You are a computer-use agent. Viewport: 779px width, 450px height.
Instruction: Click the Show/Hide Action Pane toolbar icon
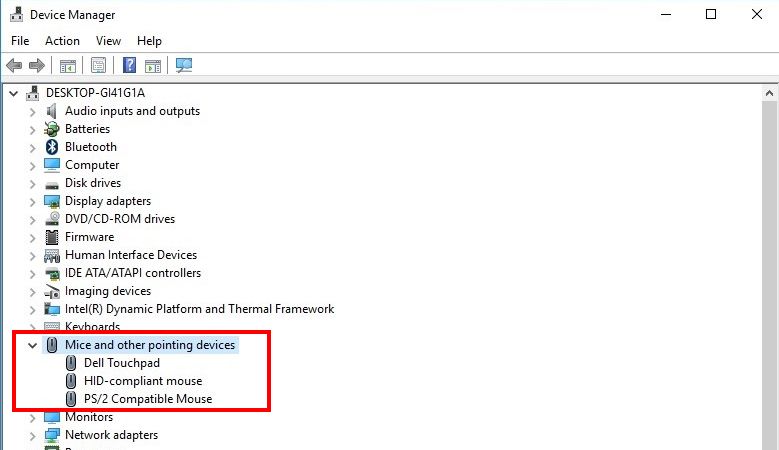pyautogui.click(x=153, y=66)
